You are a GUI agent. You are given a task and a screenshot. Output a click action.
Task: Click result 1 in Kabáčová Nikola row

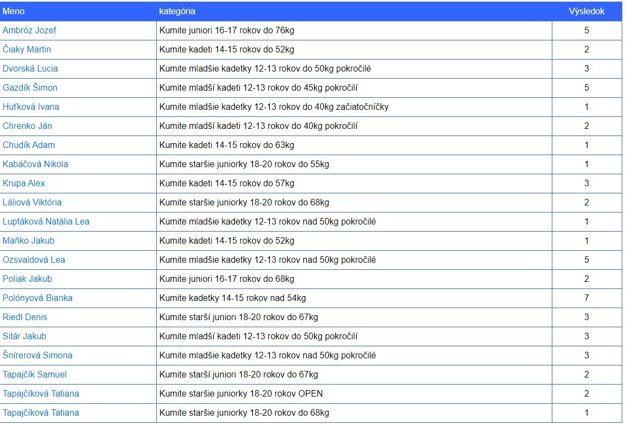[x=587, y=164]
